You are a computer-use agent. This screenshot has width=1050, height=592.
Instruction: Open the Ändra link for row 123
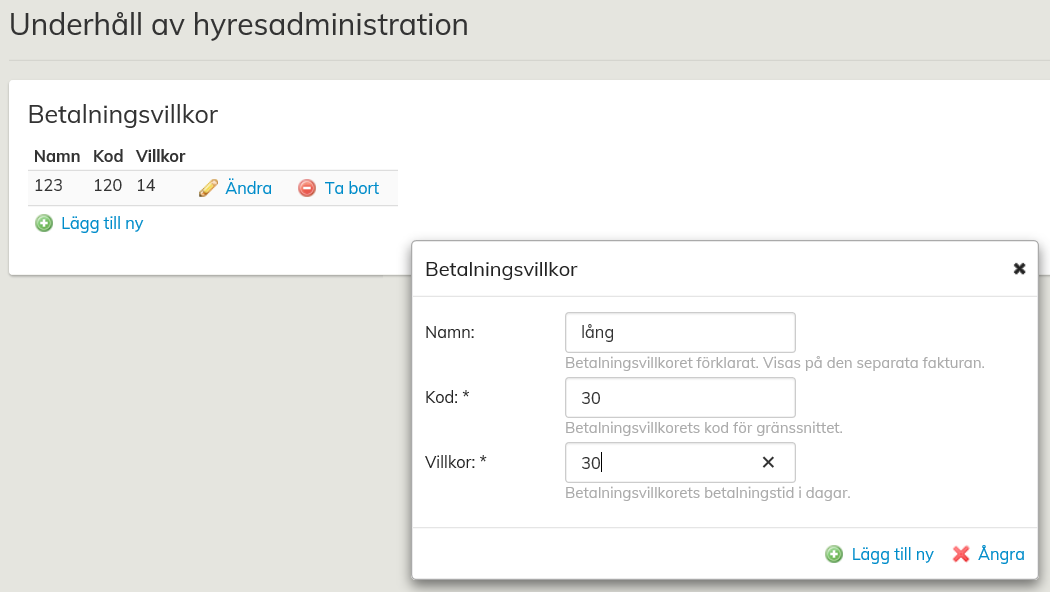tap(248, 188)
